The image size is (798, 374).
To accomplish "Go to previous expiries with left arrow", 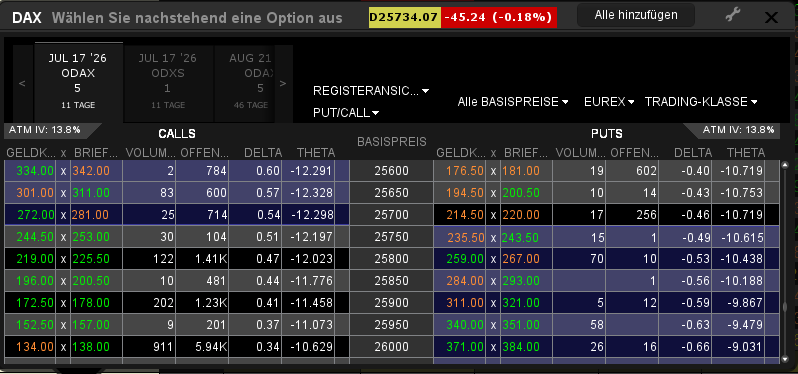I will 22,83.
